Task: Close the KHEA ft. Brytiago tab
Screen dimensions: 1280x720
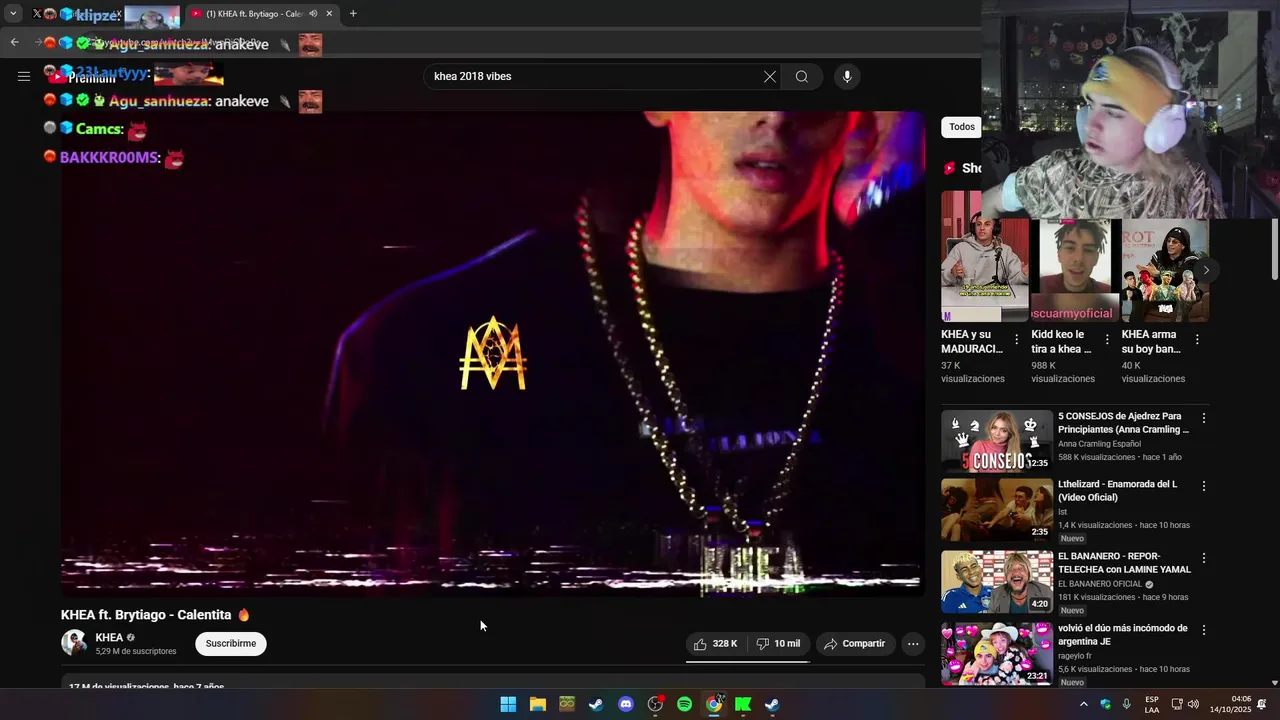Action: point(329,14)
